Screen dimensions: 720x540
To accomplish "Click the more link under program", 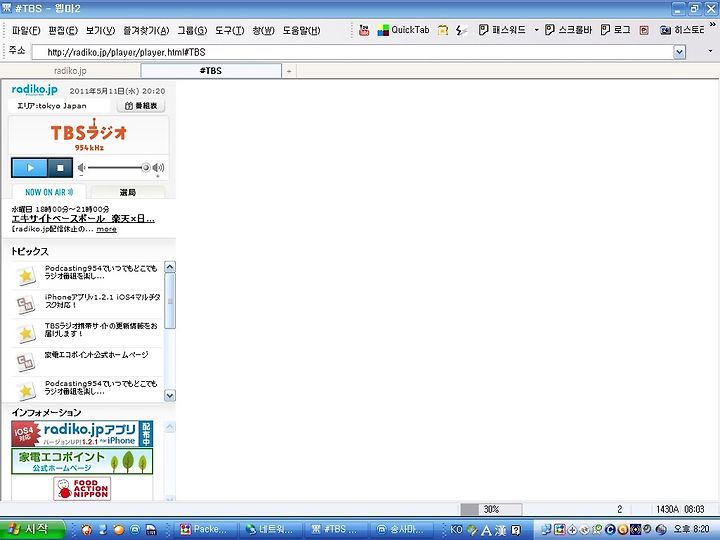I will click(x=107, y=229).
